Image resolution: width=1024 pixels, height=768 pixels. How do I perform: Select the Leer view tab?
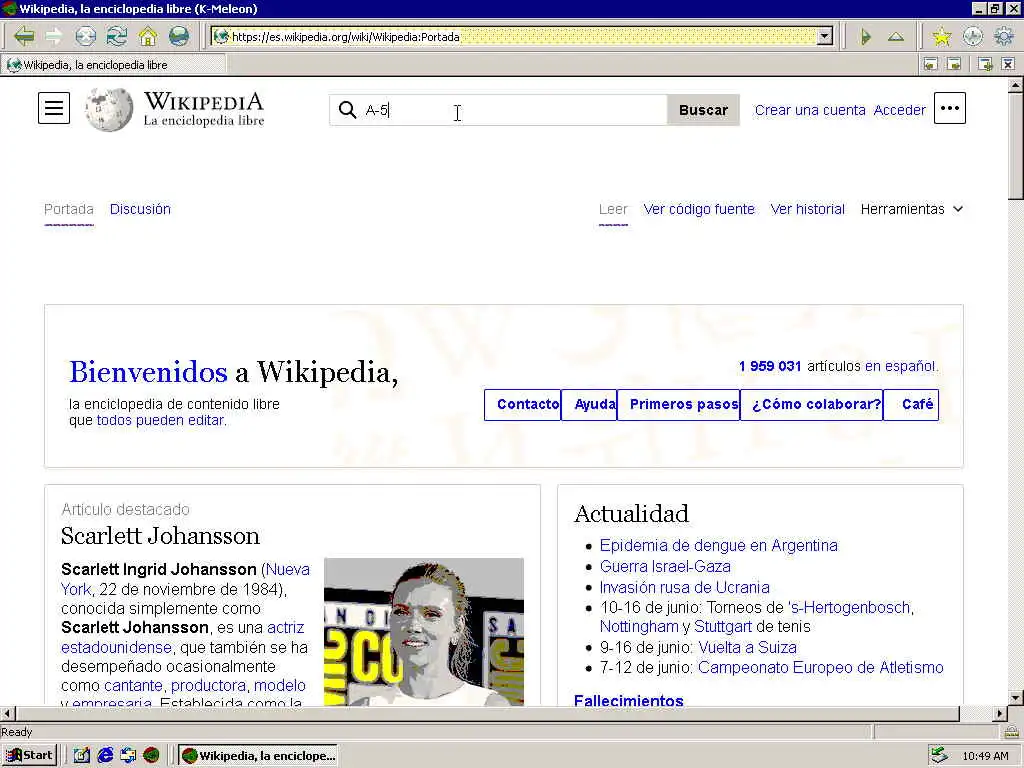coord(613,209)
